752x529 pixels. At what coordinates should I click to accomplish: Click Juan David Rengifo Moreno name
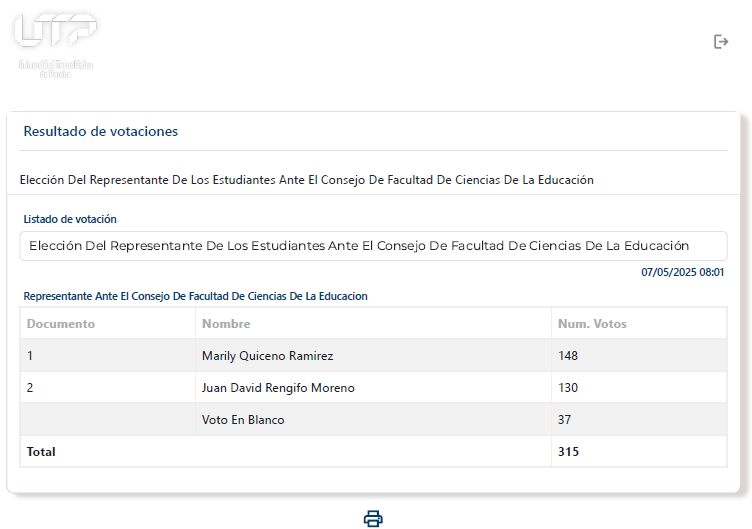pos(278,388)
